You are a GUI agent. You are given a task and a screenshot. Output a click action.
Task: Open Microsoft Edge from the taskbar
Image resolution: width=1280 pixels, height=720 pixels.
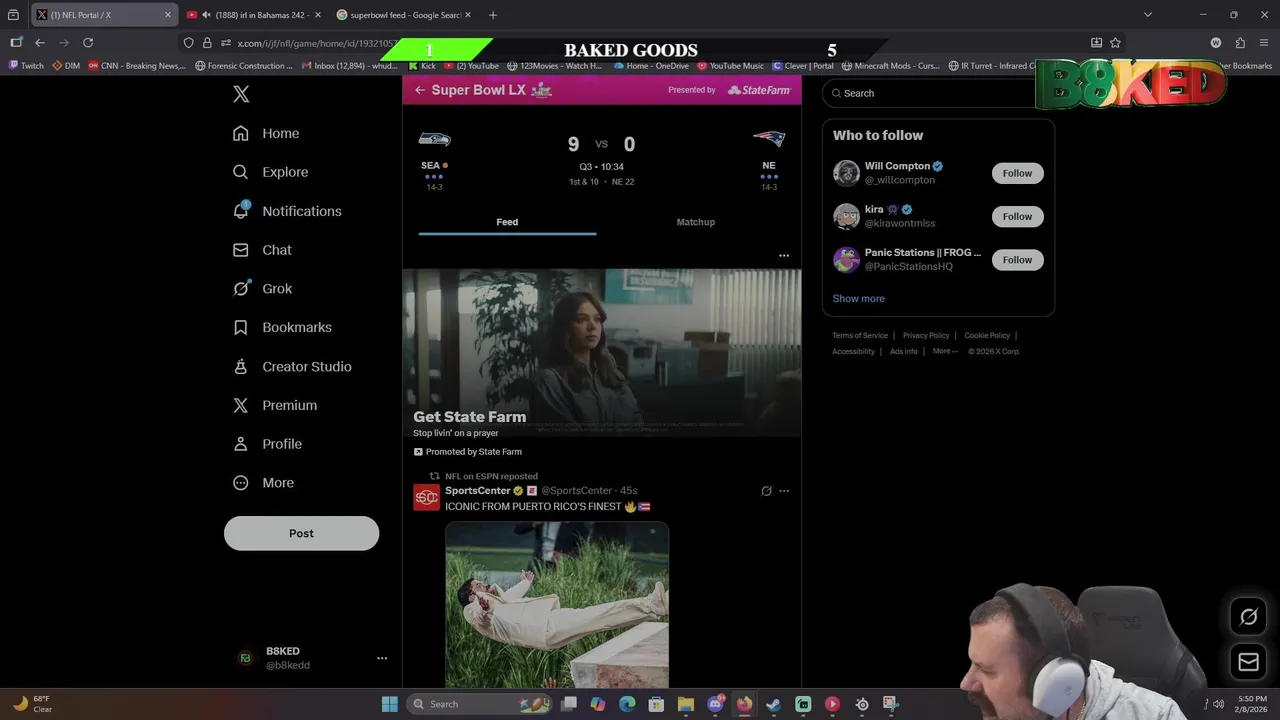(627, 704)
